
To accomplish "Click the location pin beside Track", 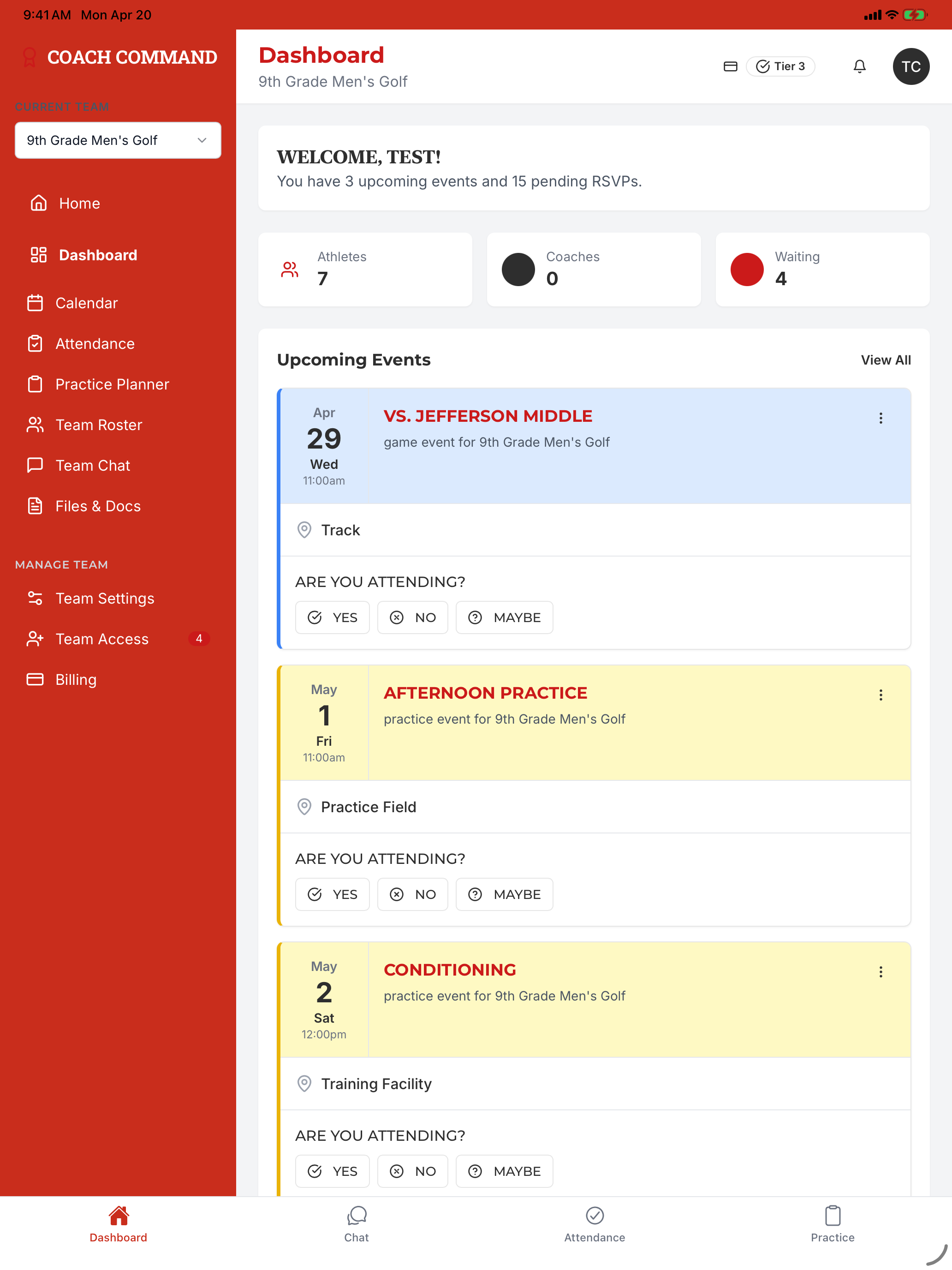I will (x=304, y=530).
